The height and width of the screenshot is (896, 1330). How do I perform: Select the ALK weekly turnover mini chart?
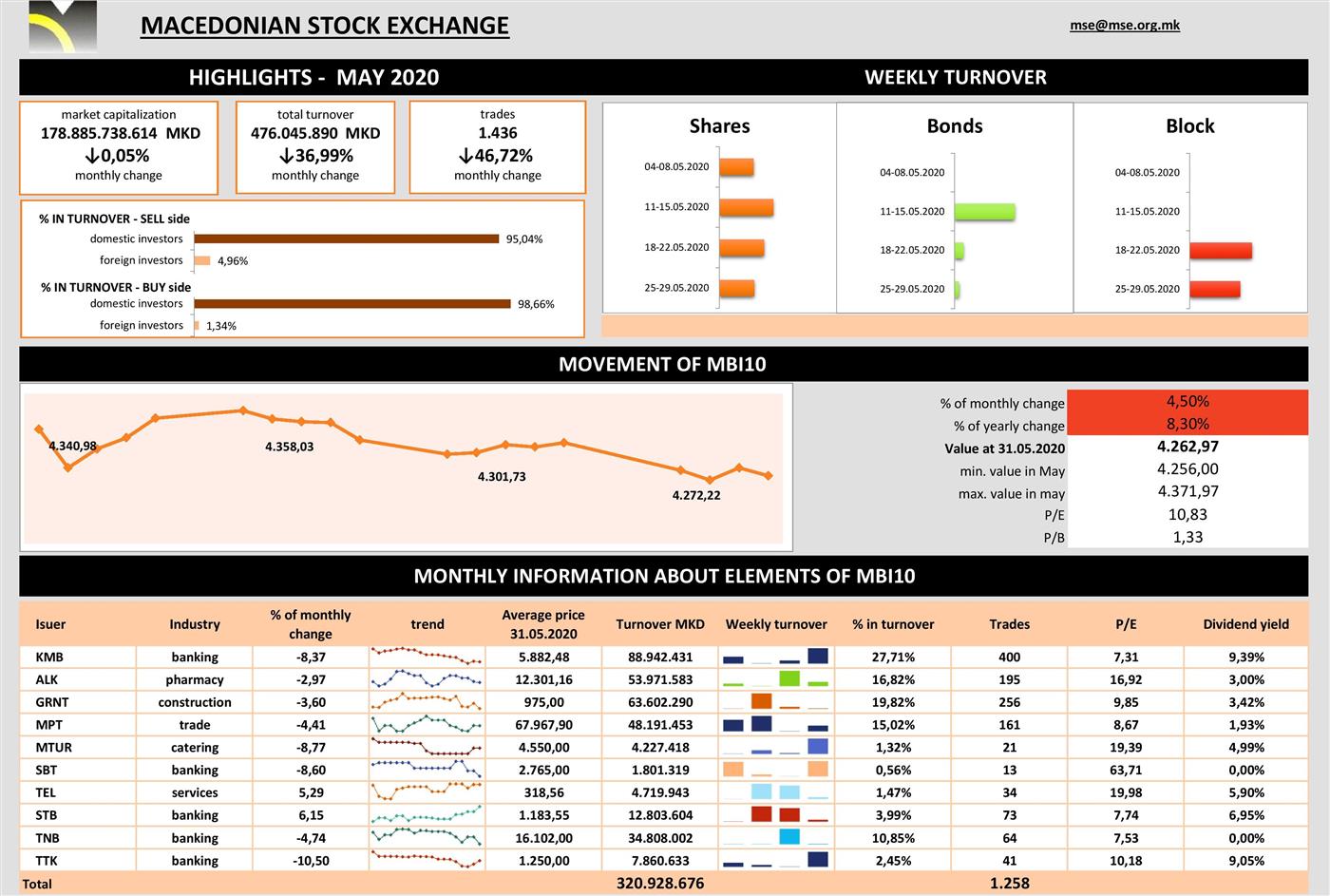pyautogui.click(x=775, y=679)
